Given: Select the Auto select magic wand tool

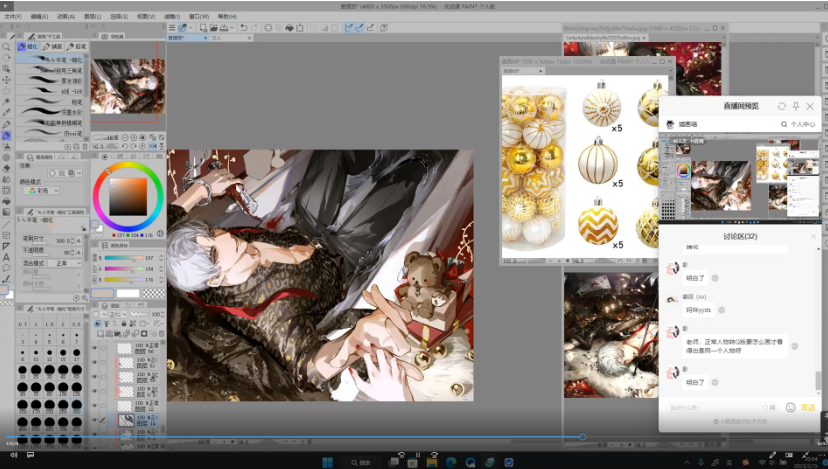Looking at the screenshot, I should pyautogui.click(x=6, y=101).
